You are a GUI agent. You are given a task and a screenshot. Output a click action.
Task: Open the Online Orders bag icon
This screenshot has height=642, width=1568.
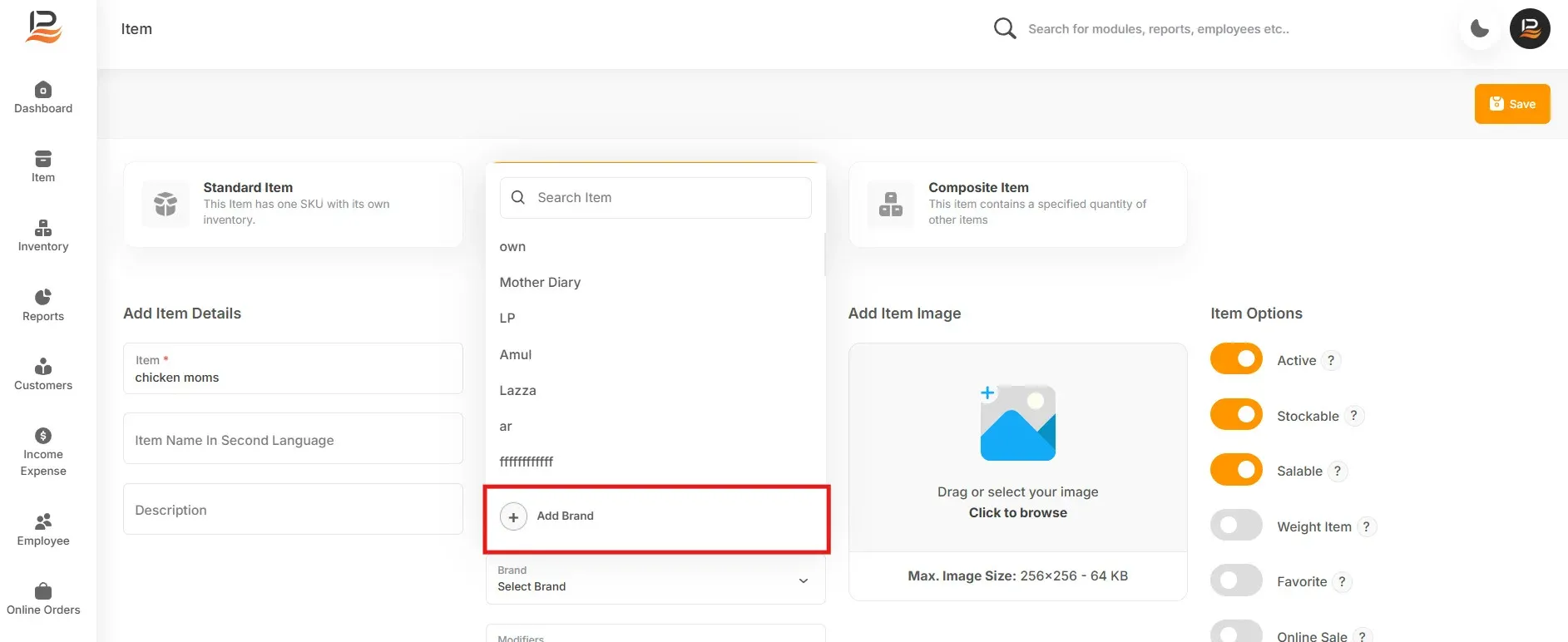tap(43, 591)
